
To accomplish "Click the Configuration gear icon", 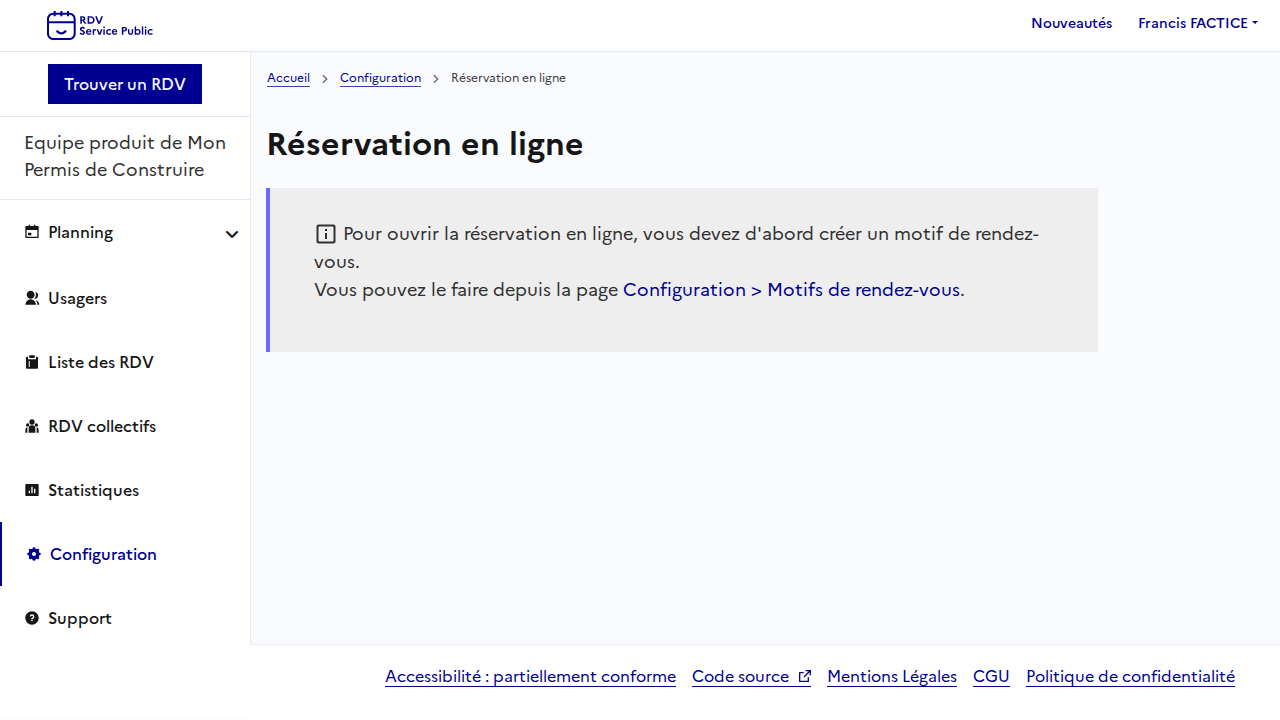I will (x=34, y=554).
